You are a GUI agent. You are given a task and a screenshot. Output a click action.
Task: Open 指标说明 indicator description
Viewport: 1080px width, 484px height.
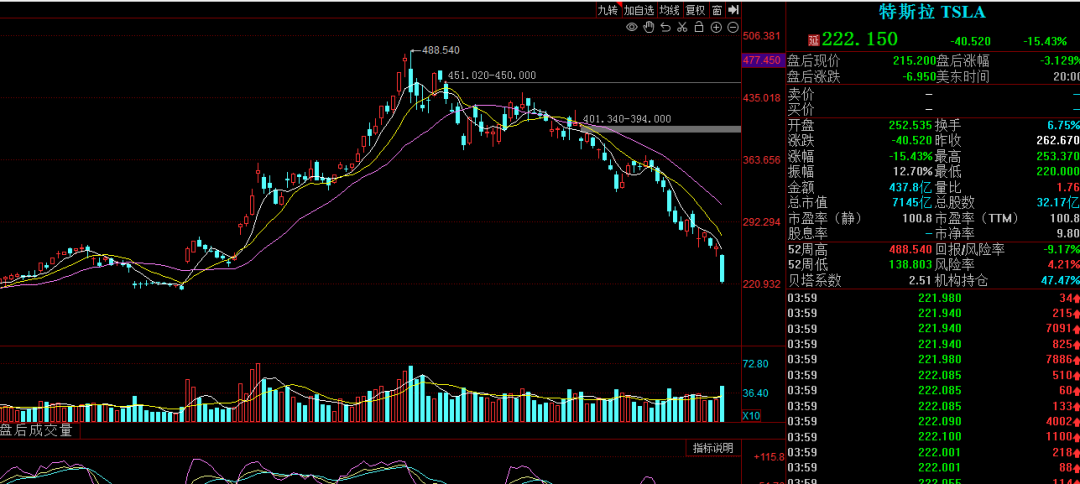click(713, 448)
